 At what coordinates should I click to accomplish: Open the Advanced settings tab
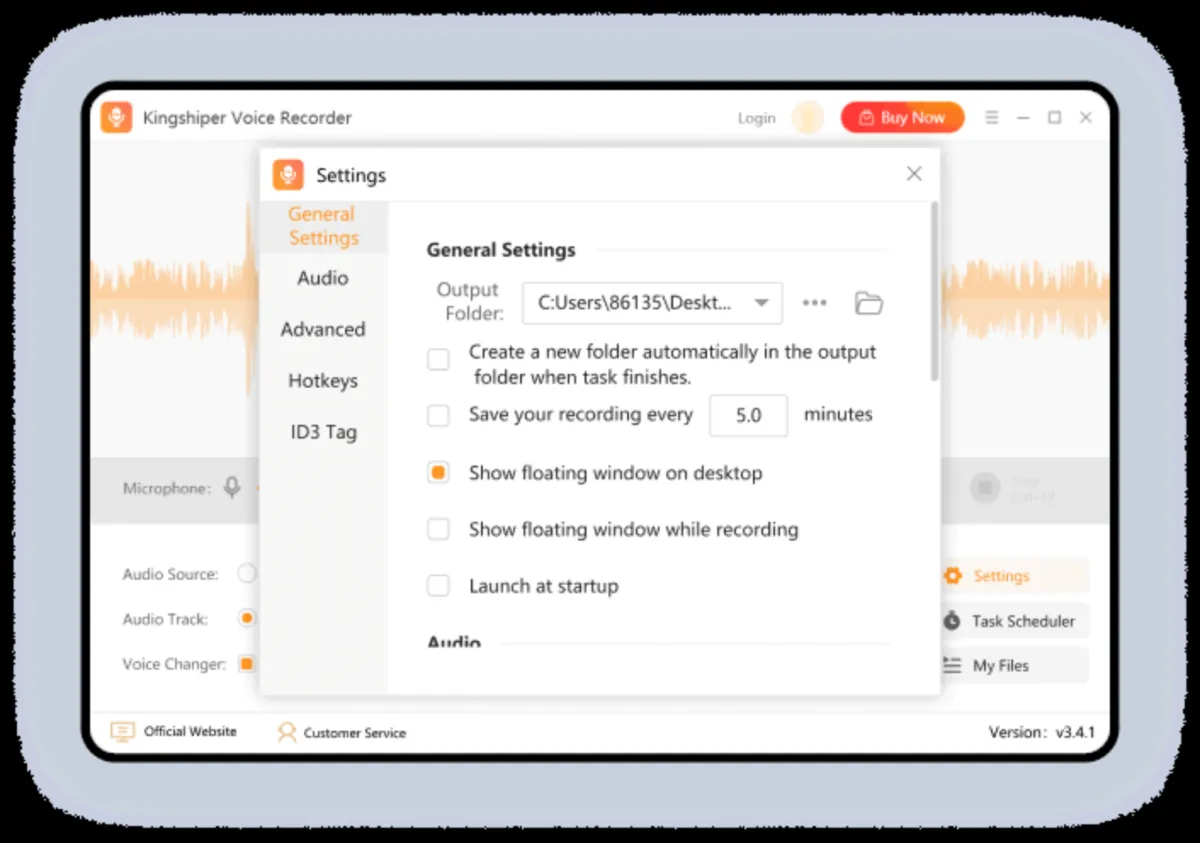point(323,329)
